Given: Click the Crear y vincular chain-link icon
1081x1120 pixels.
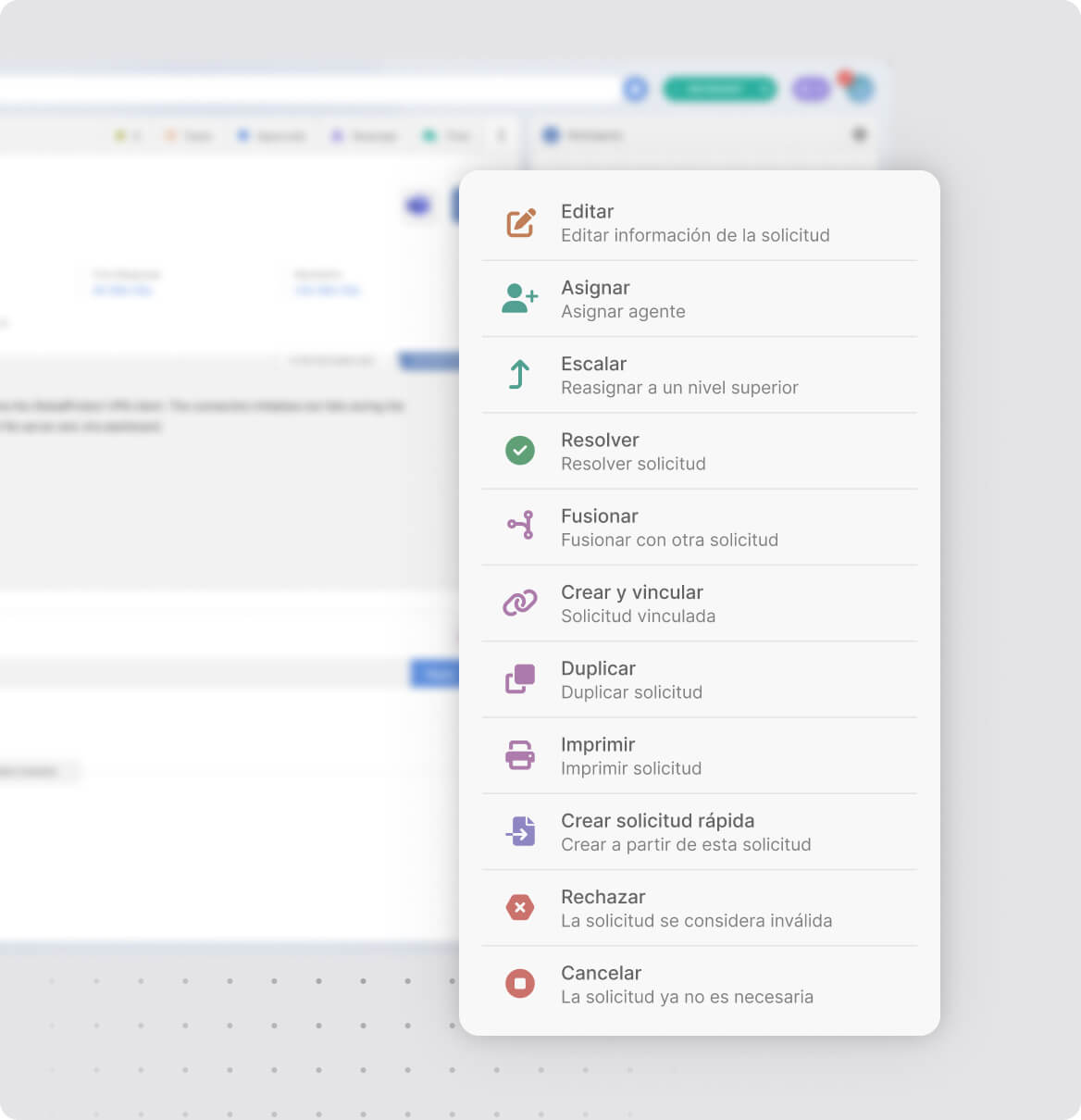Looking at the screenshot, I should [519, 603].
